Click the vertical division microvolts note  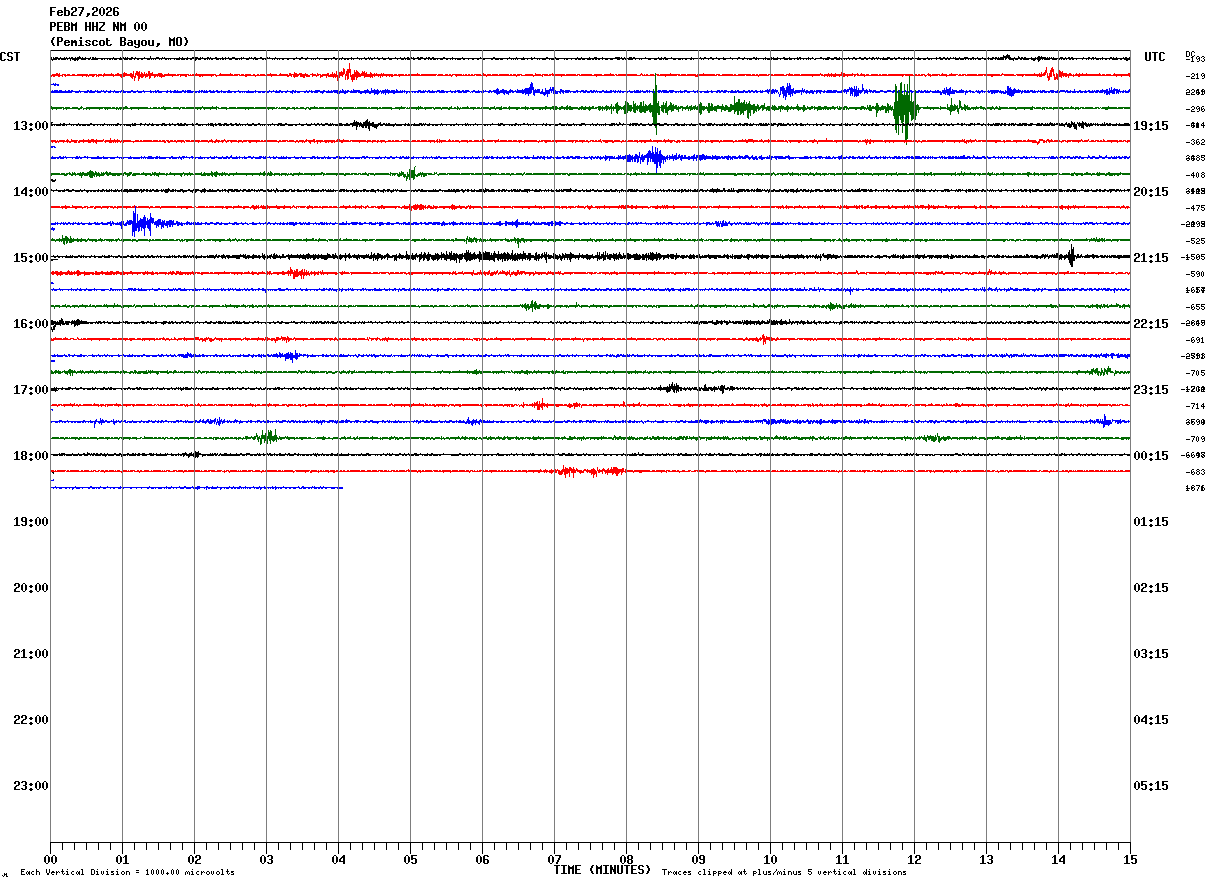tap(127, 873)
